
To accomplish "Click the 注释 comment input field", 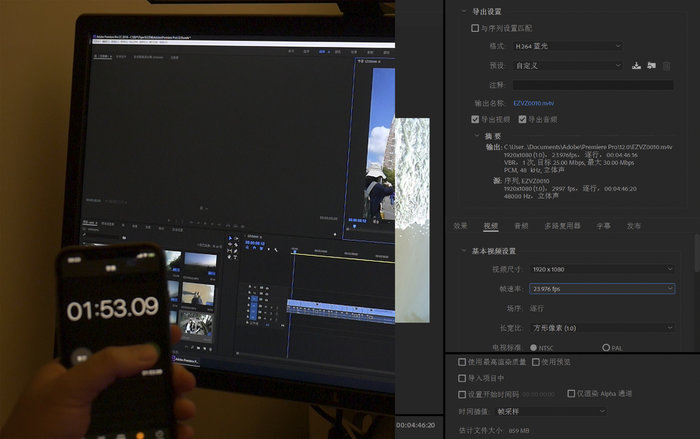I will point(593,85).
